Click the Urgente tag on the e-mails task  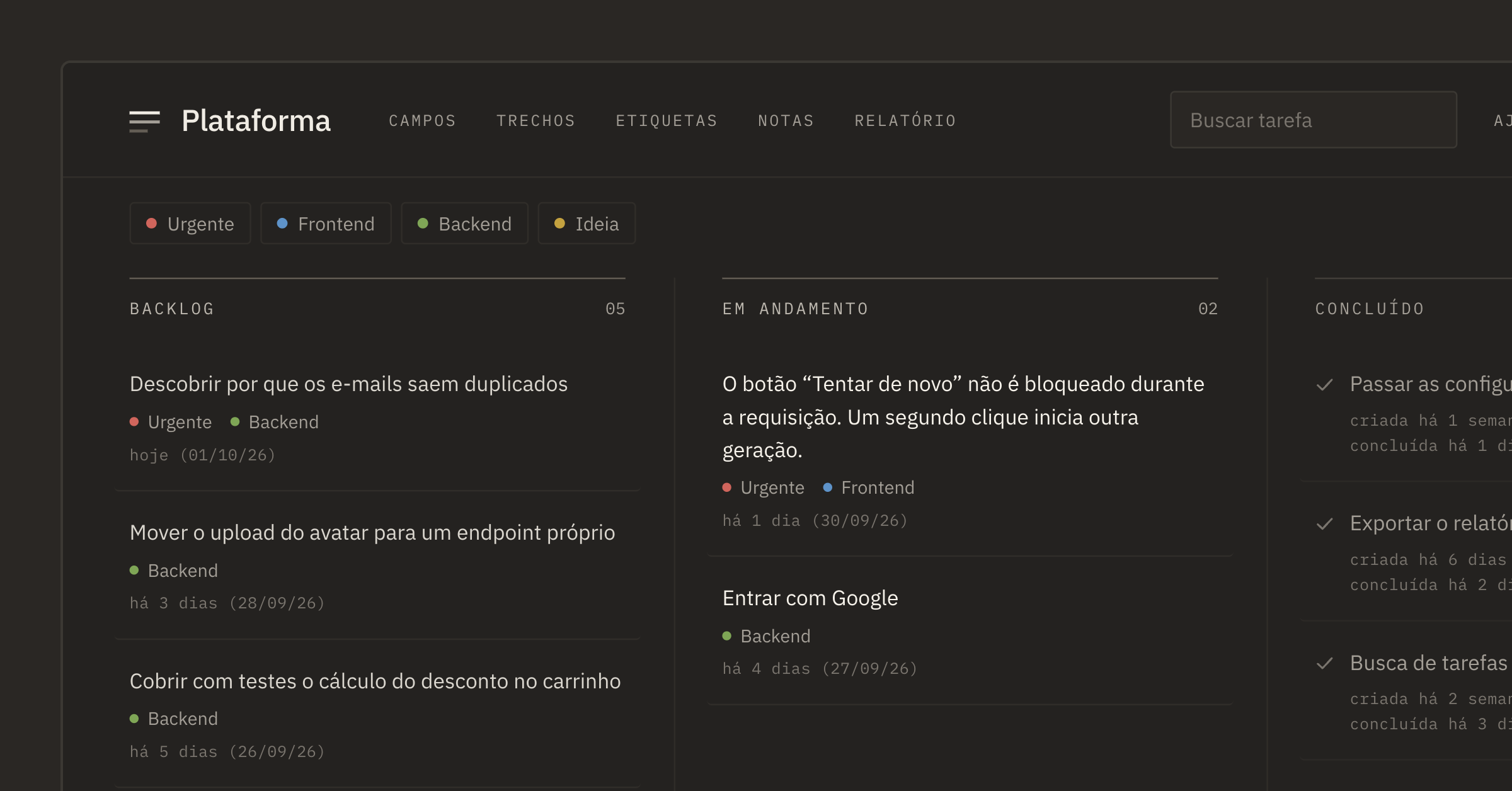[x=171, y=422]
